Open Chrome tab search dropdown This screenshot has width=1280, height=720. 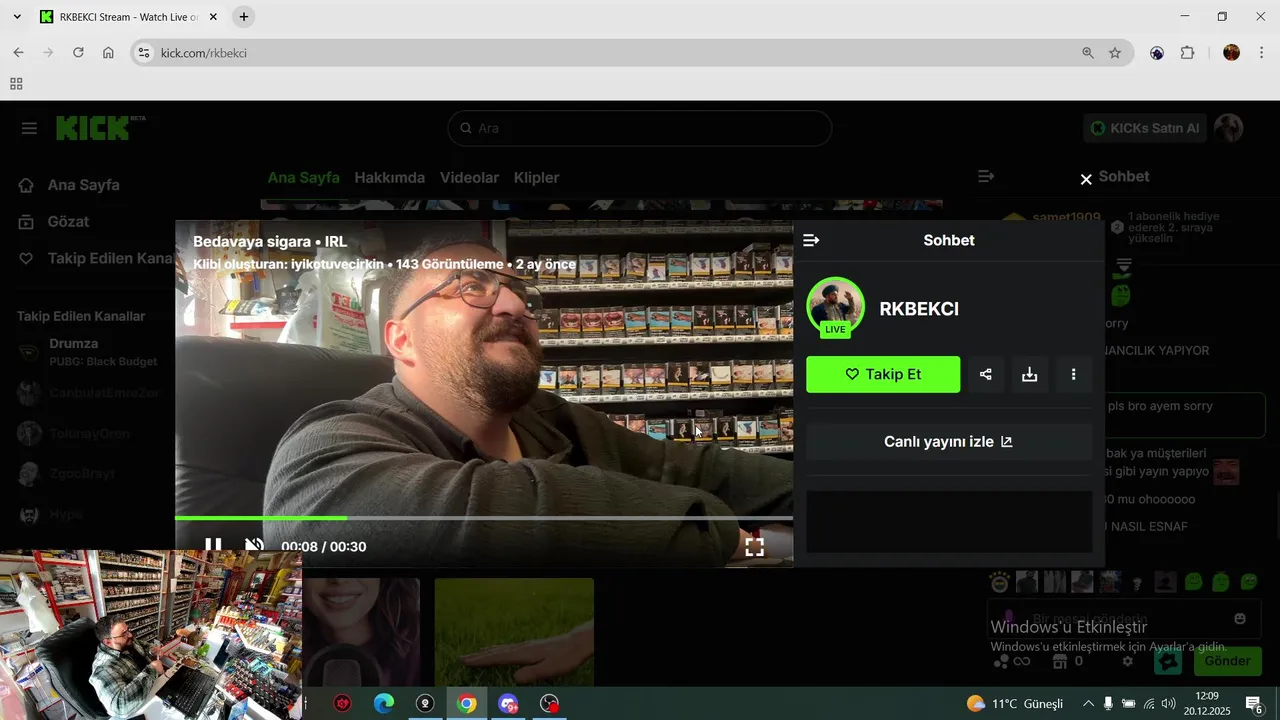tap(17, 17)
